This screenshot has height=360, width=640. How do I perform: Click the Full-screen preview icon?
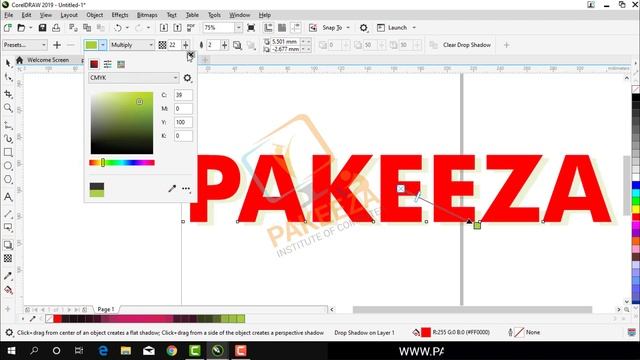251,28
